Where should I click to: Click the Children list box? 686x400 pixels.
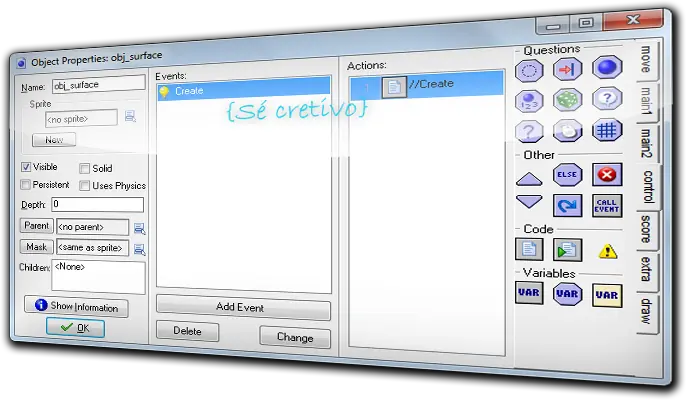pyautogui.click(x=98, y=277)
